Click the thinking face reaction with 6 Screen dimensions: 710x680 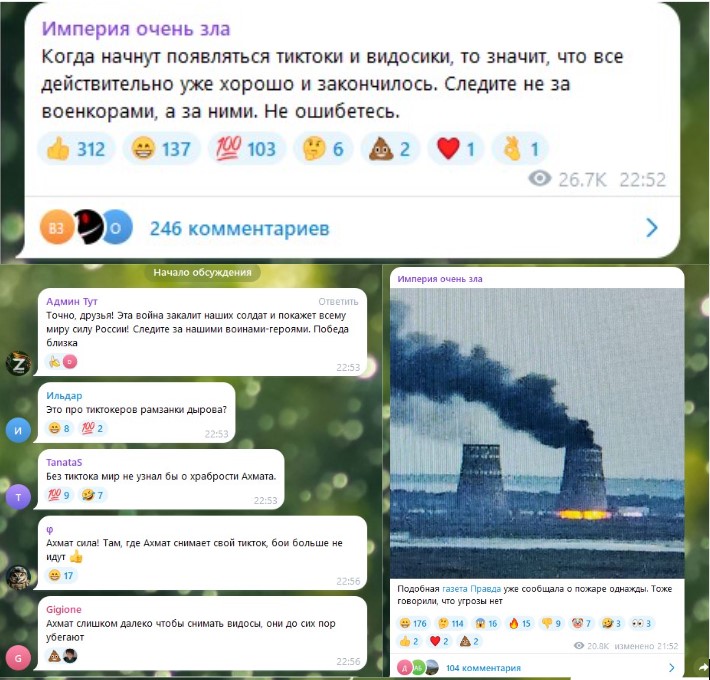(323, 149)
